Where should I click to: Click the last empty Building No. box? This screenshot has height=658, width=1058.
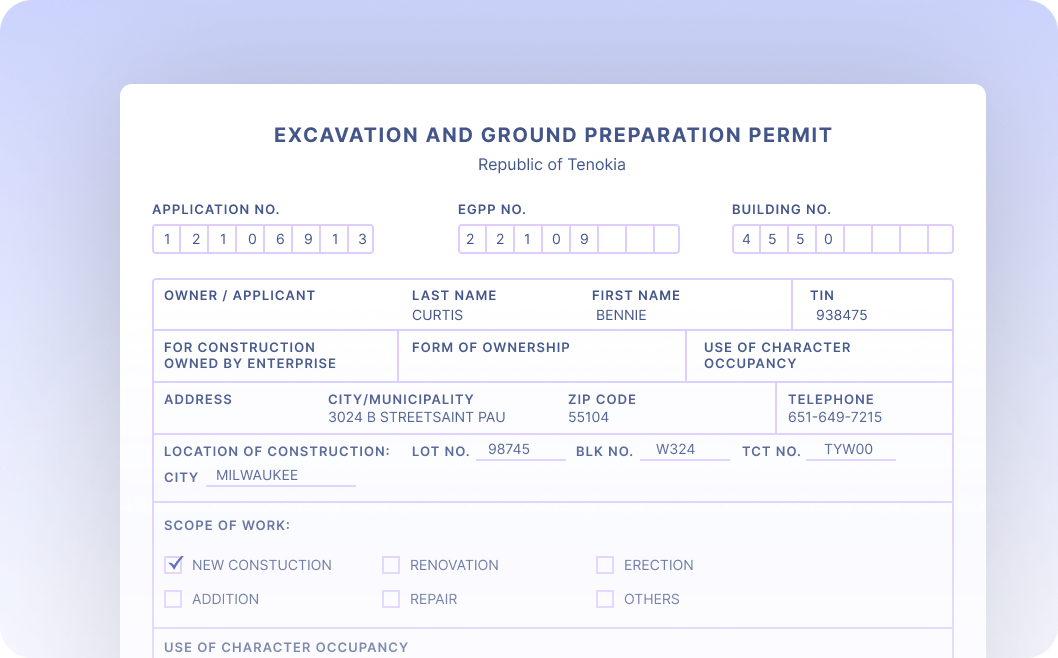[x=940, y=239]
